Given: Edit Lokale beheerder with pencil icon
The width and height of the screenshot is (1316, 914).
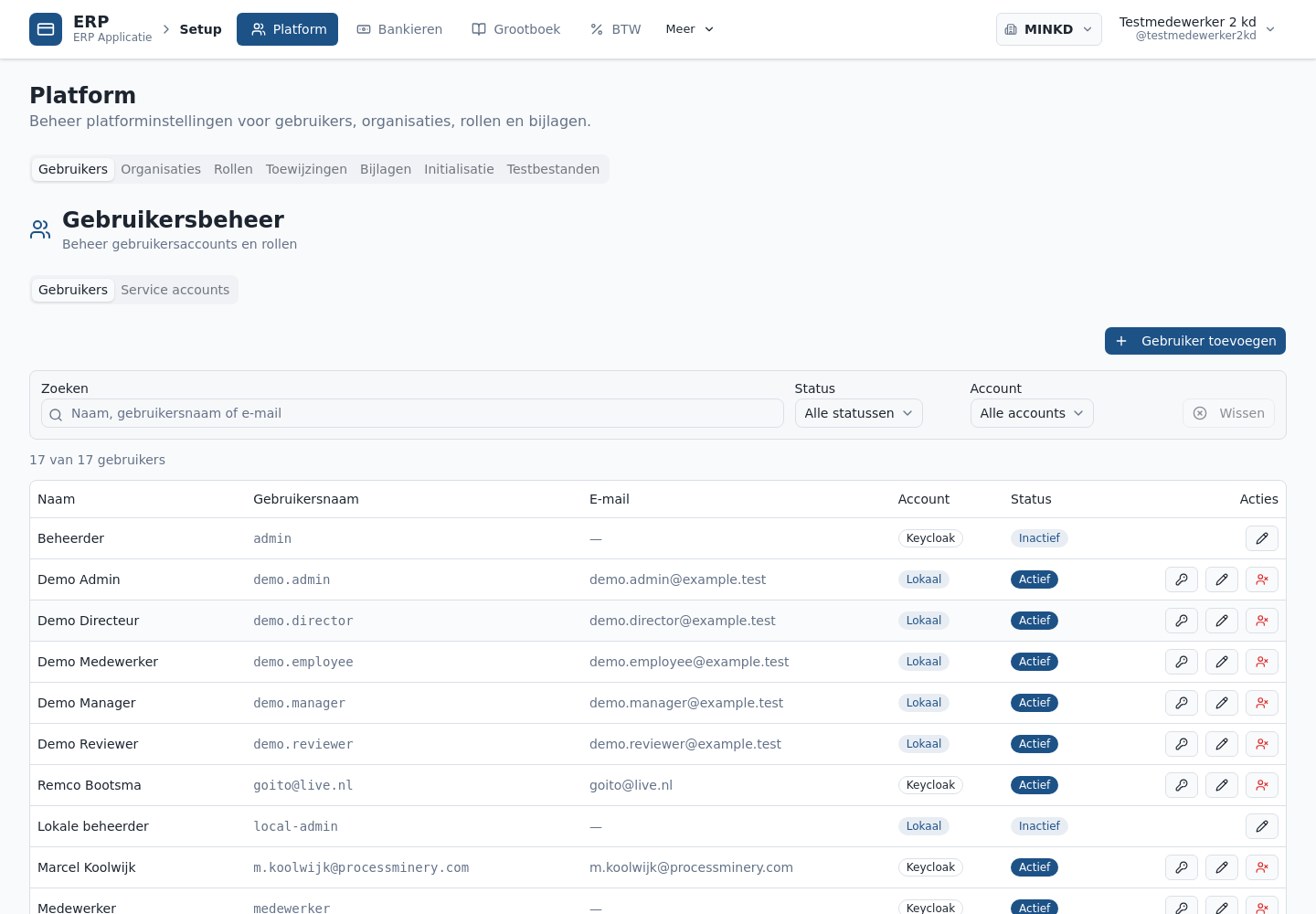Looking at the screenshot, I should [x=1261, y=826].
